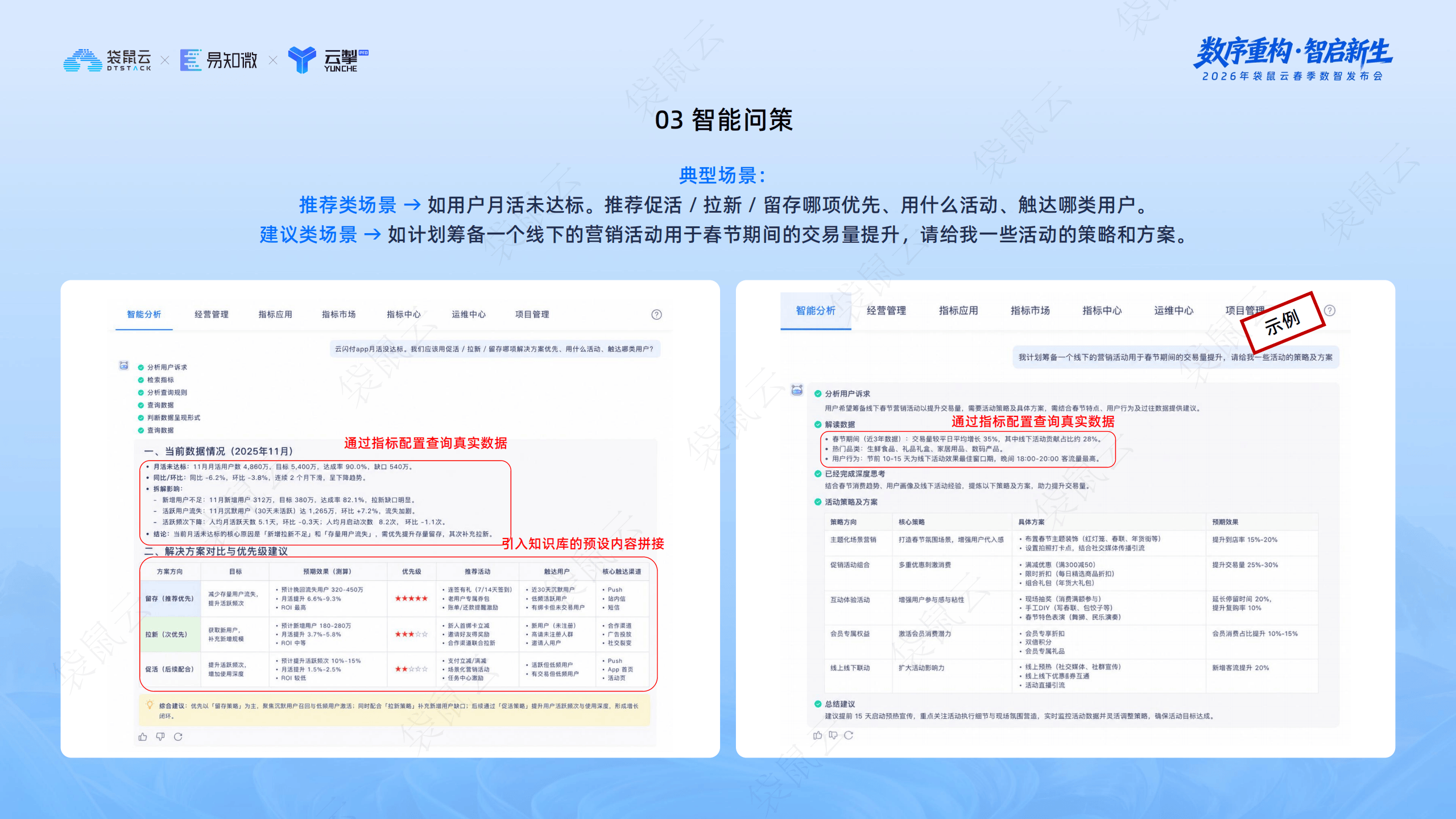Click two-star rating in 促活 row
Viewport: 1456px width, 819px height.
click(x=411, y=669)
